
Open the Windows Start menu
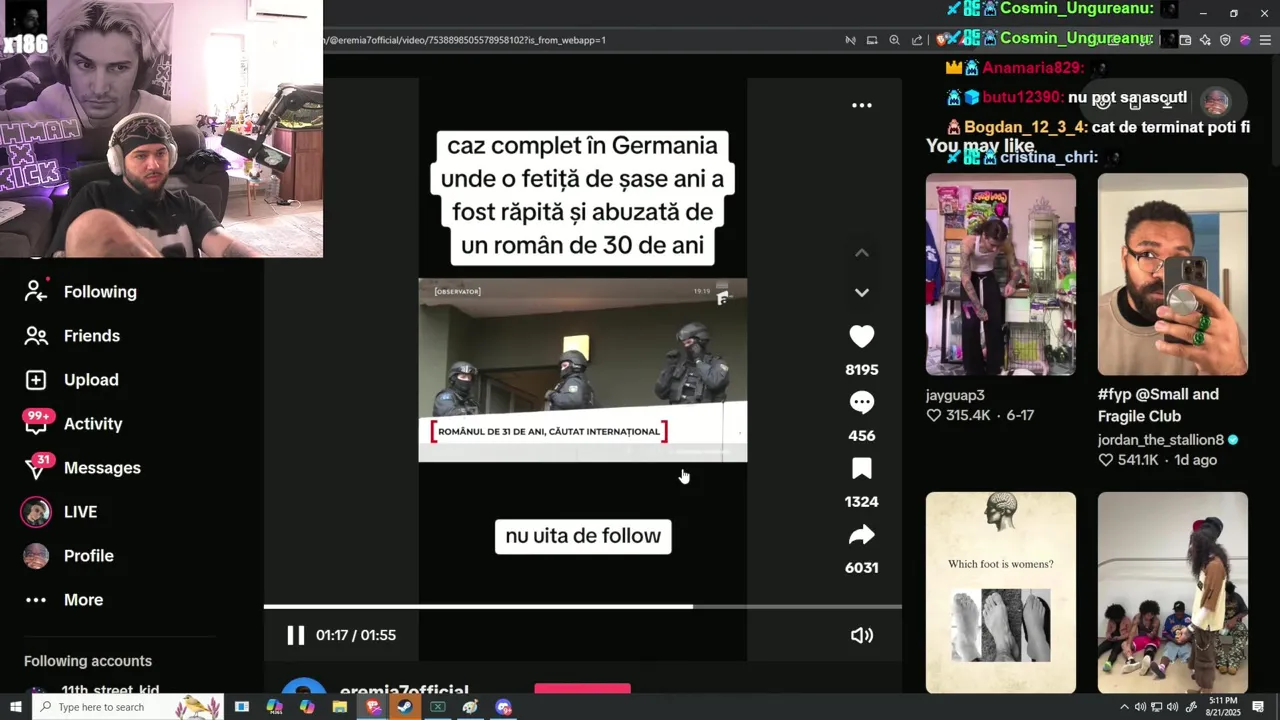coord(15,707)
